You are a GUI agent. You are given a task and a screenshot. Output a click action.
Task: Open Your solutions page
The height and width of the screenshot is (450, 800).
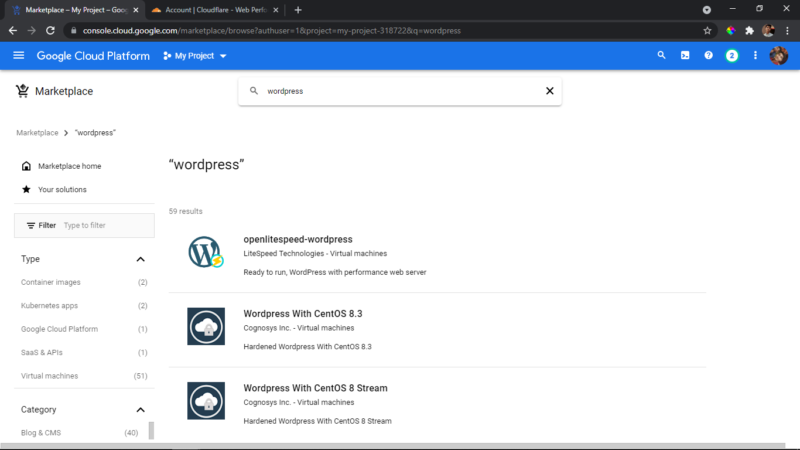click(x=62, y=189)
